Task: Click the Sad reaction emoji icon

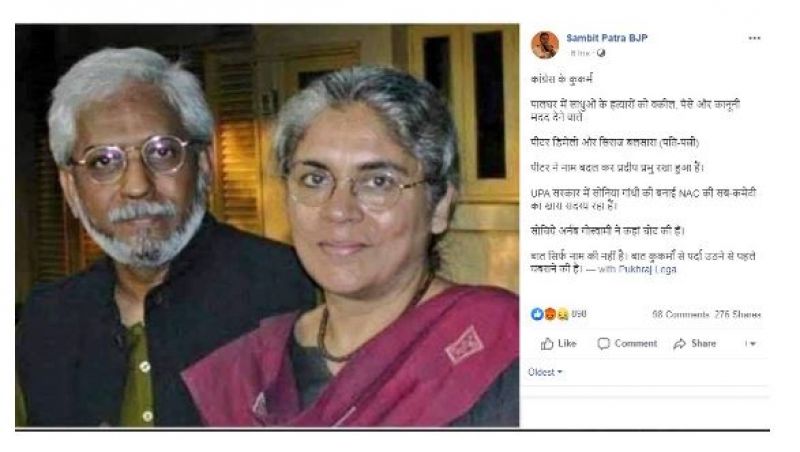Action: [562, 314]
